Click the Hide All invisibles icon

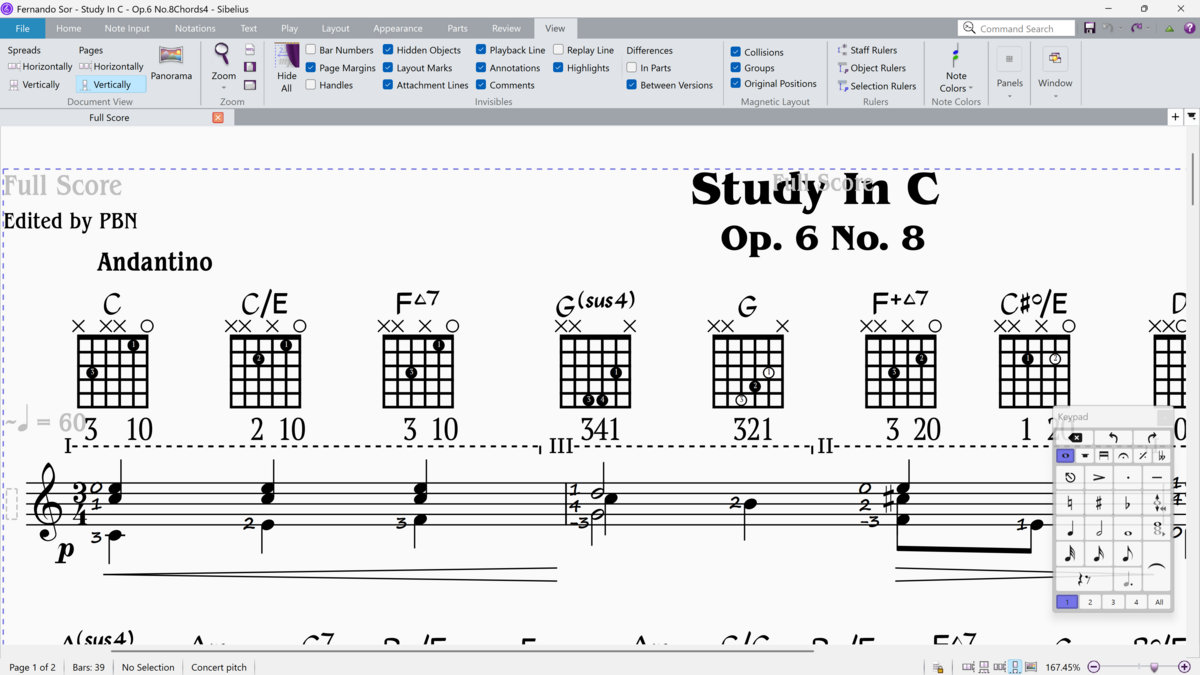click(287, 68)
